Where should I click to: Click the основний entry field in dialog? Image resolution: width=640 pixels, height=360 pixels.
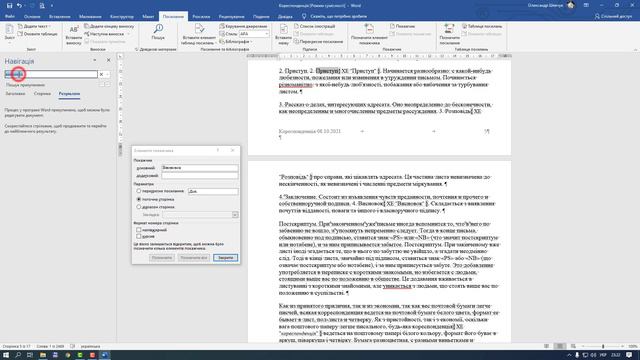pyautogui.click(x=200, y=168)
